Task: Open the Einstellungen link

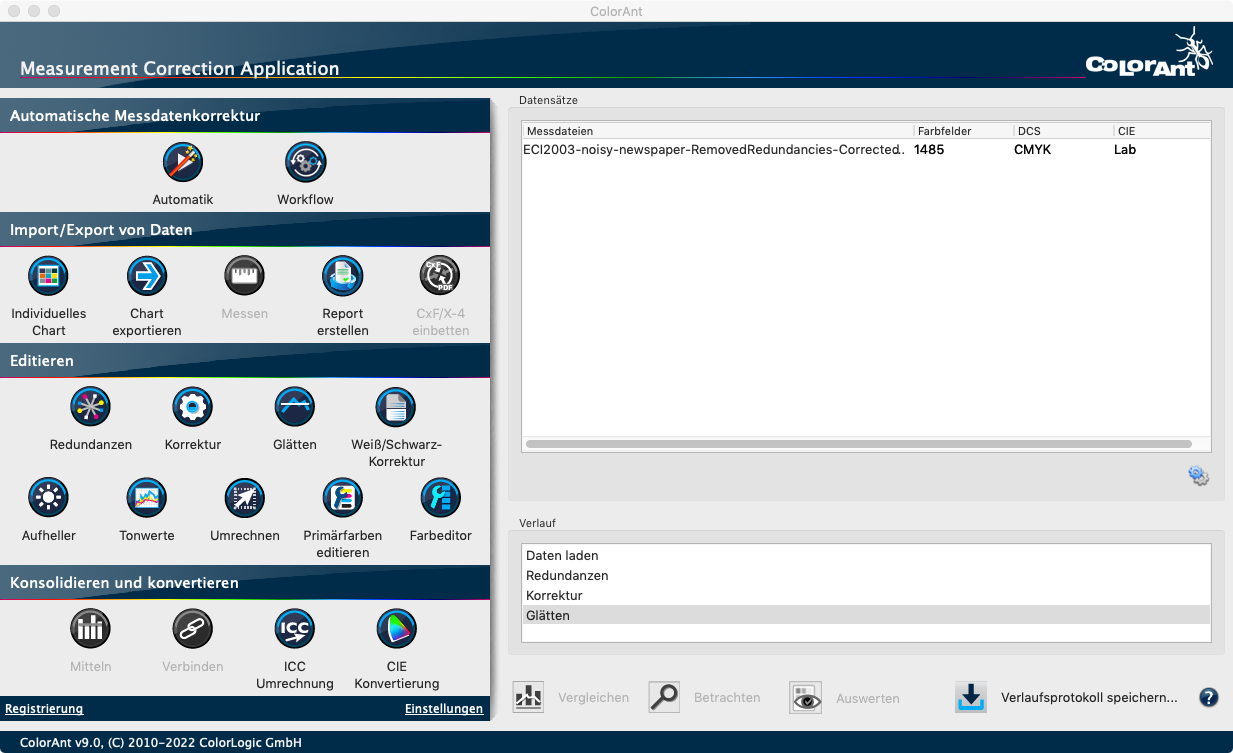Action: point(444,708)
